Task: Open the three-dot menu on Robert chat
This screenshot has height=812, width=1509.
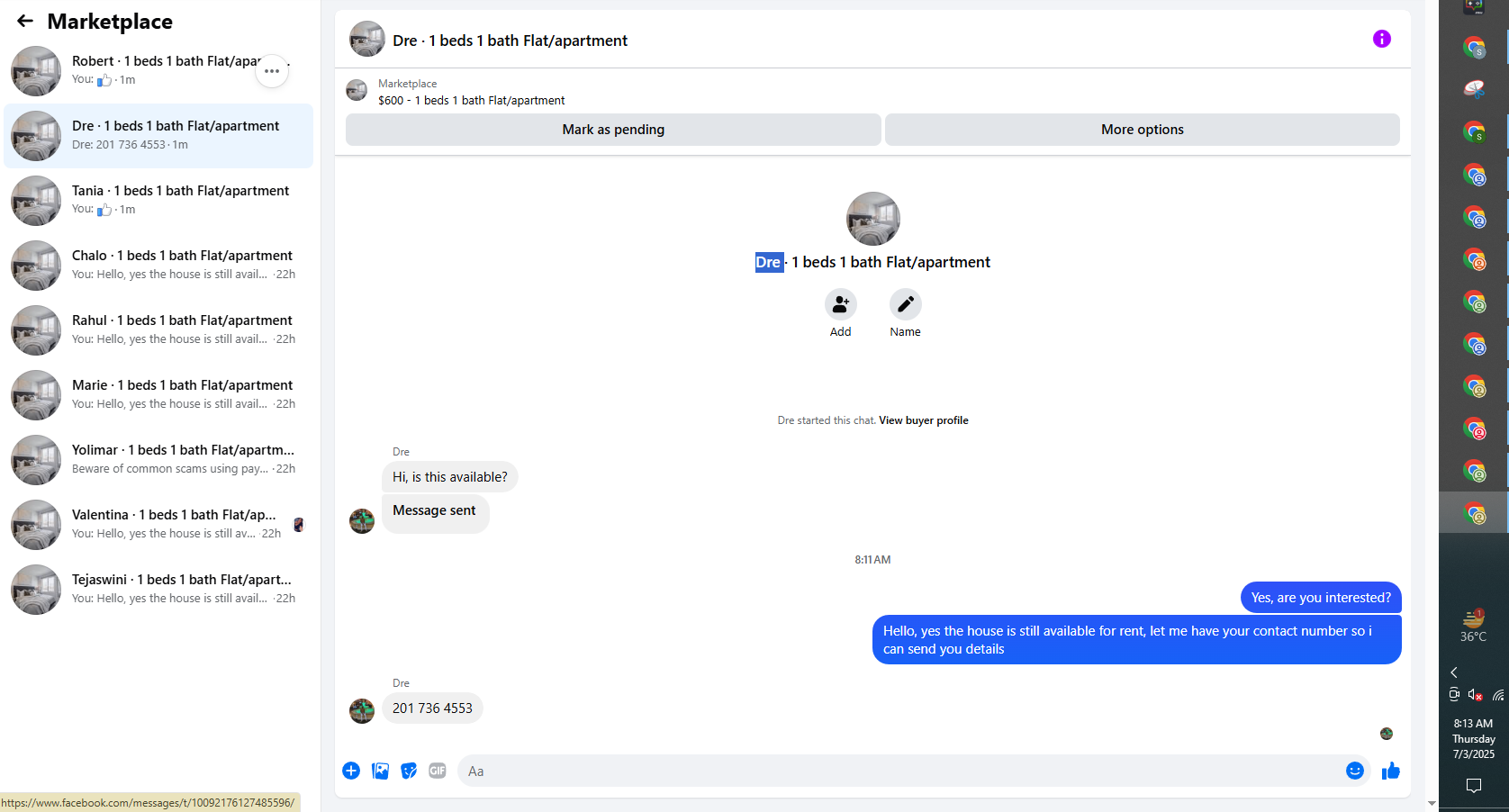Action: pos(272,70)
